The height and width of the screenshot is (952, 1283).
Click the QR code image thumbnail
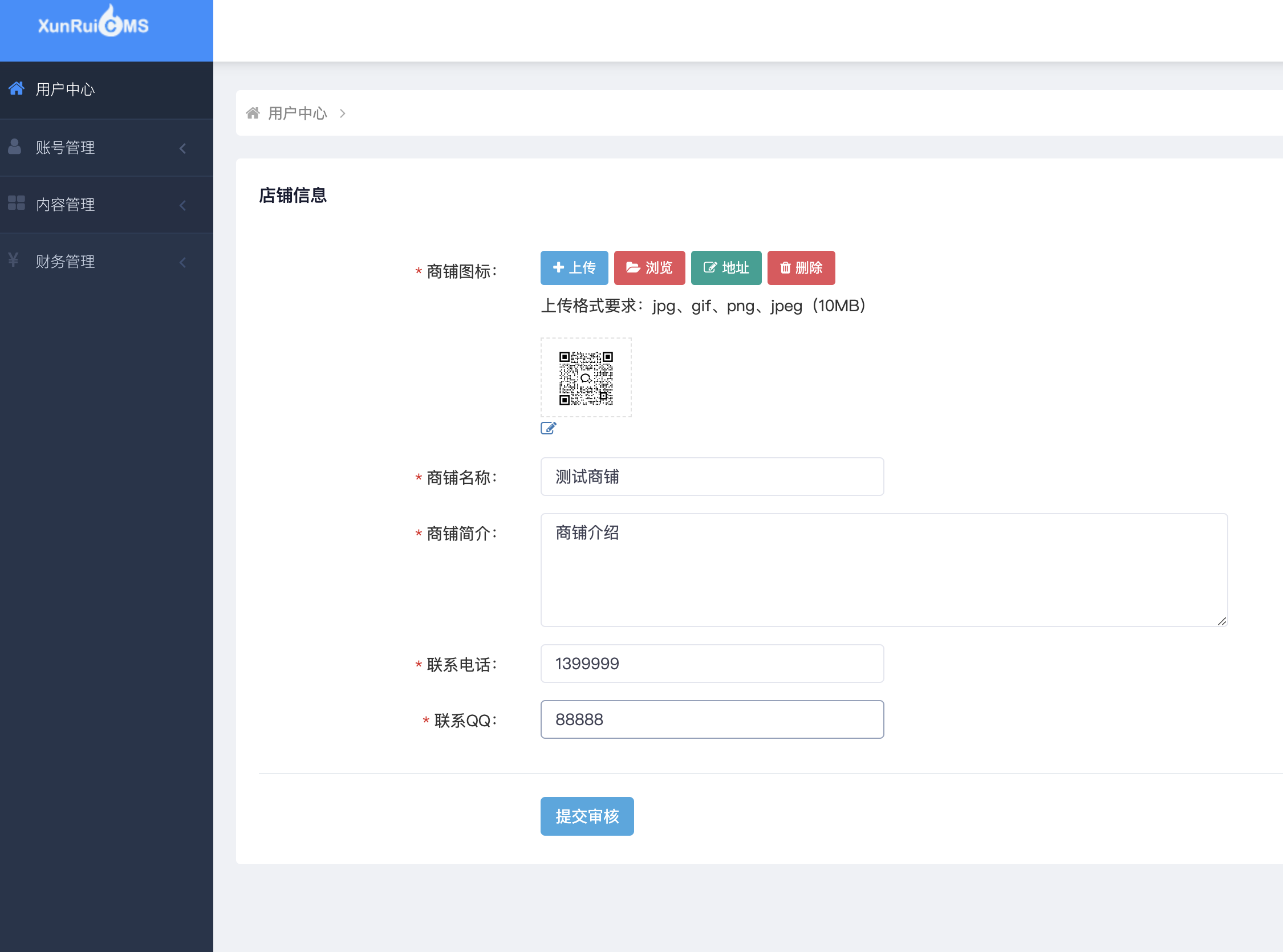pyautogui.click(x=586, y=377)
